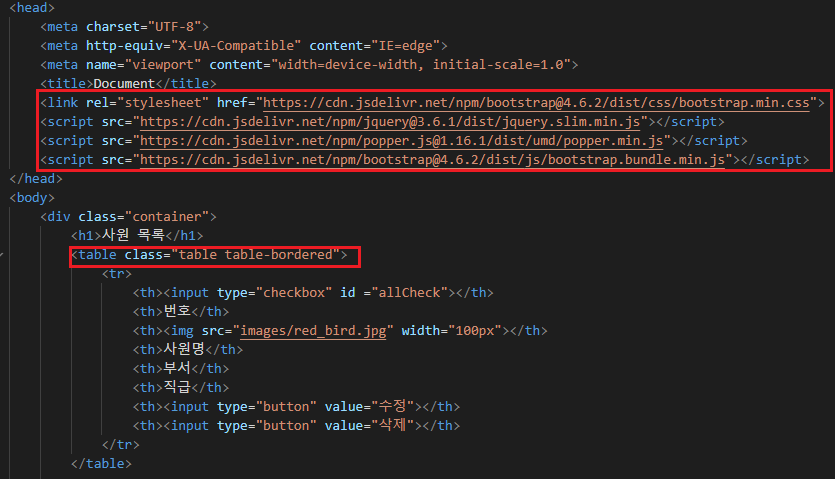
Task: Click the opening body tag
Action: [32, 198]
